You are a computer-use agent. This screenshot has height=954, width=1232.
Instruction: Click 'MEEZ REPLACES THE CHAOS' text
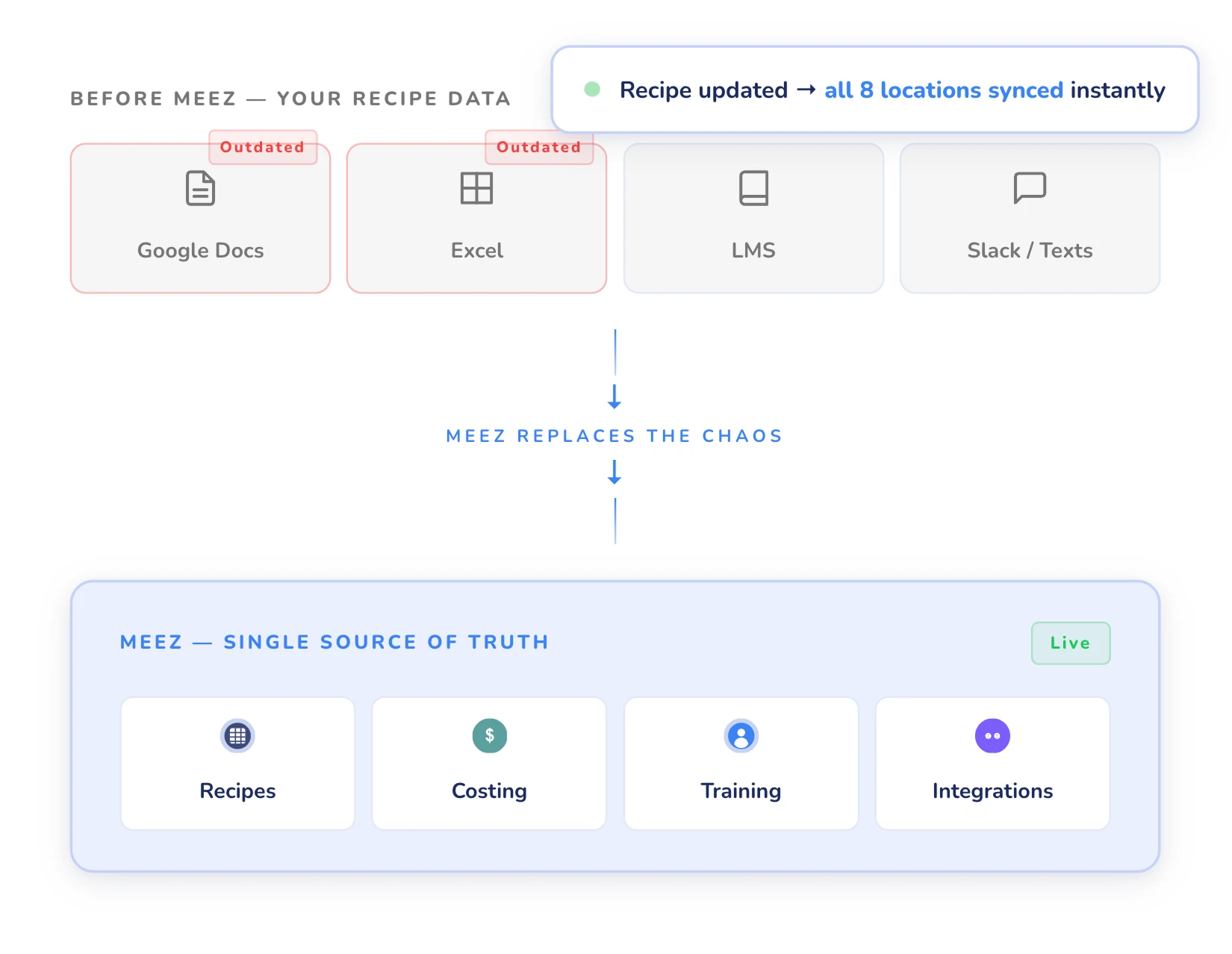(x=615, y=436)
